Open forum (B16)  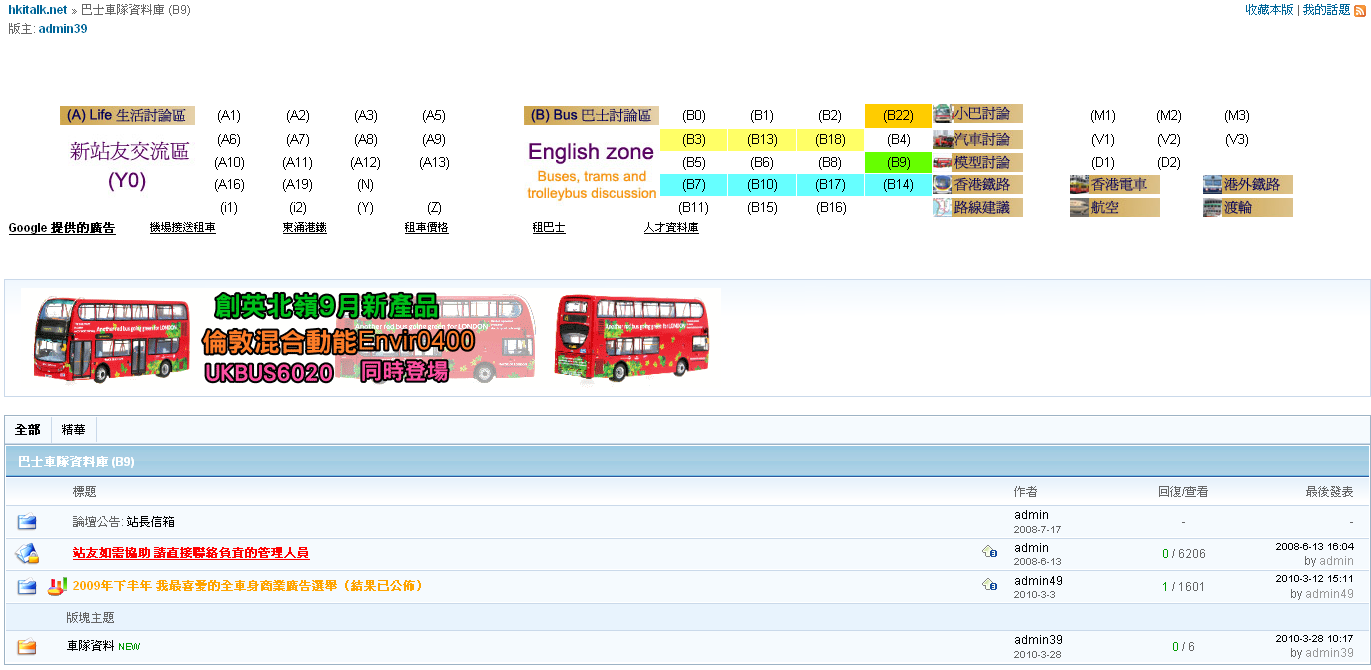(x=830, y=208)
